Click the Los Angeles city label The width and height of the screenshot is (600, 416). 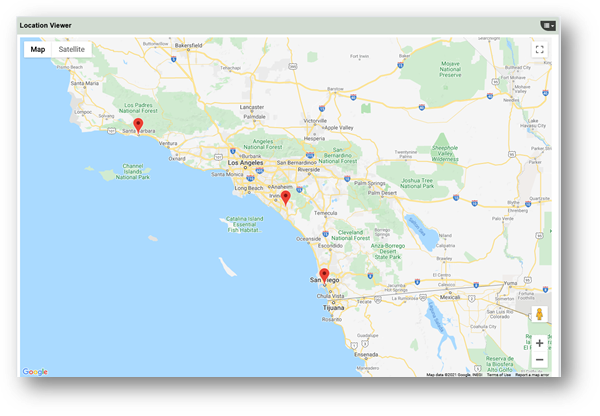click(x=245, y=163)
